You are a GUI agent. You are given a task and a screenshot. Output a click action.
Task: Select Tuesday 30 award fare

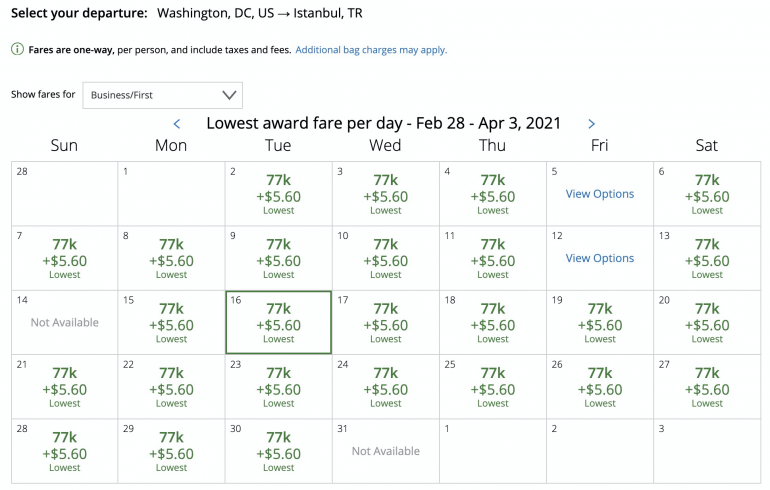click(278, 452)
